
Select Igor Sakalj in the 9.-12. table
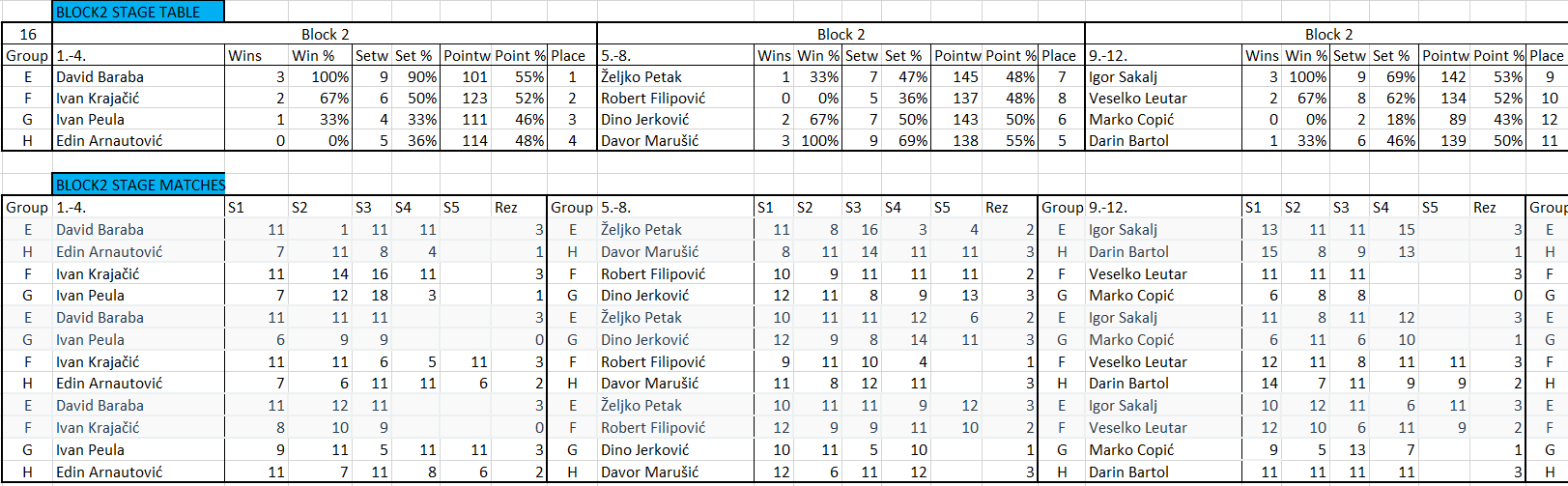[x=1163, y=77]
